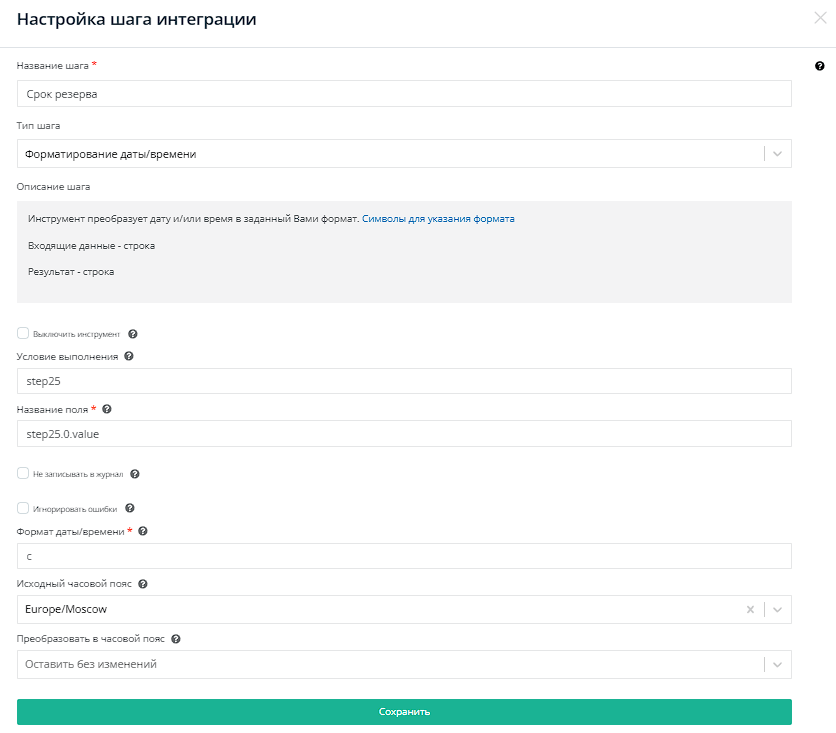Click help icon next to 'Игнорировать ошибки'
This screenshot has width=836, height=733.
point(130,508)
